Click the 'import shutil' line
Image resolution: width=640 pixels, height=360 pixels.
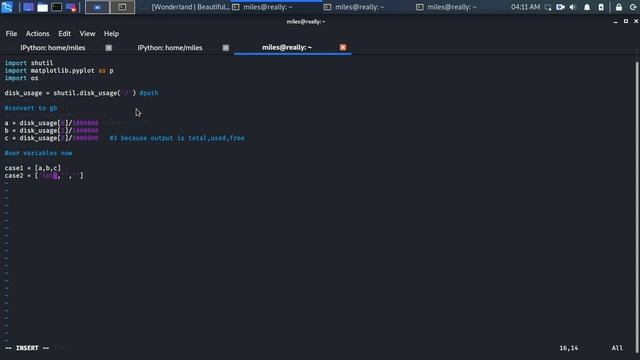click(29, 63)
